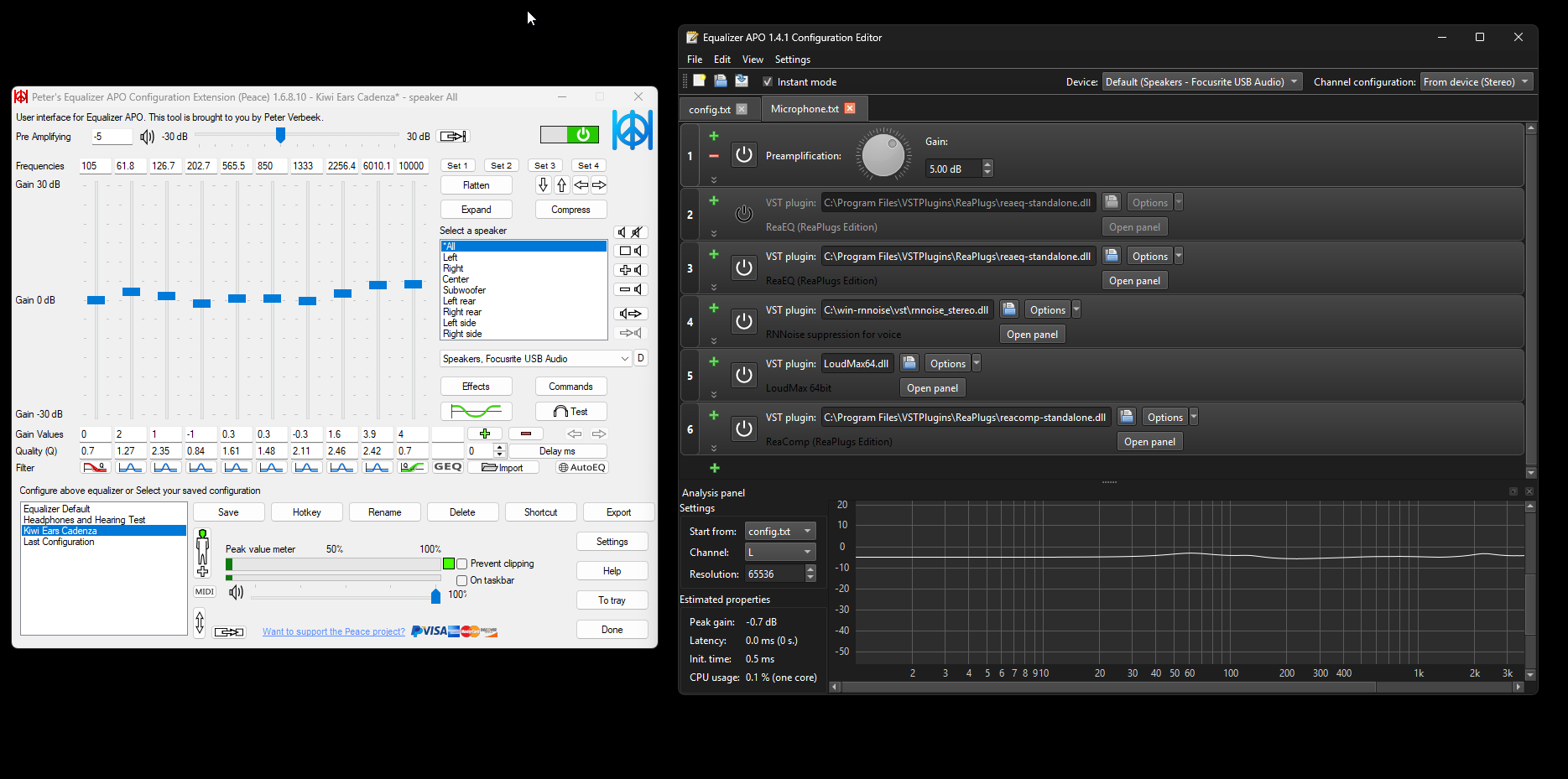Browse file for LoudMax64.dll plugin

point(909,363)
